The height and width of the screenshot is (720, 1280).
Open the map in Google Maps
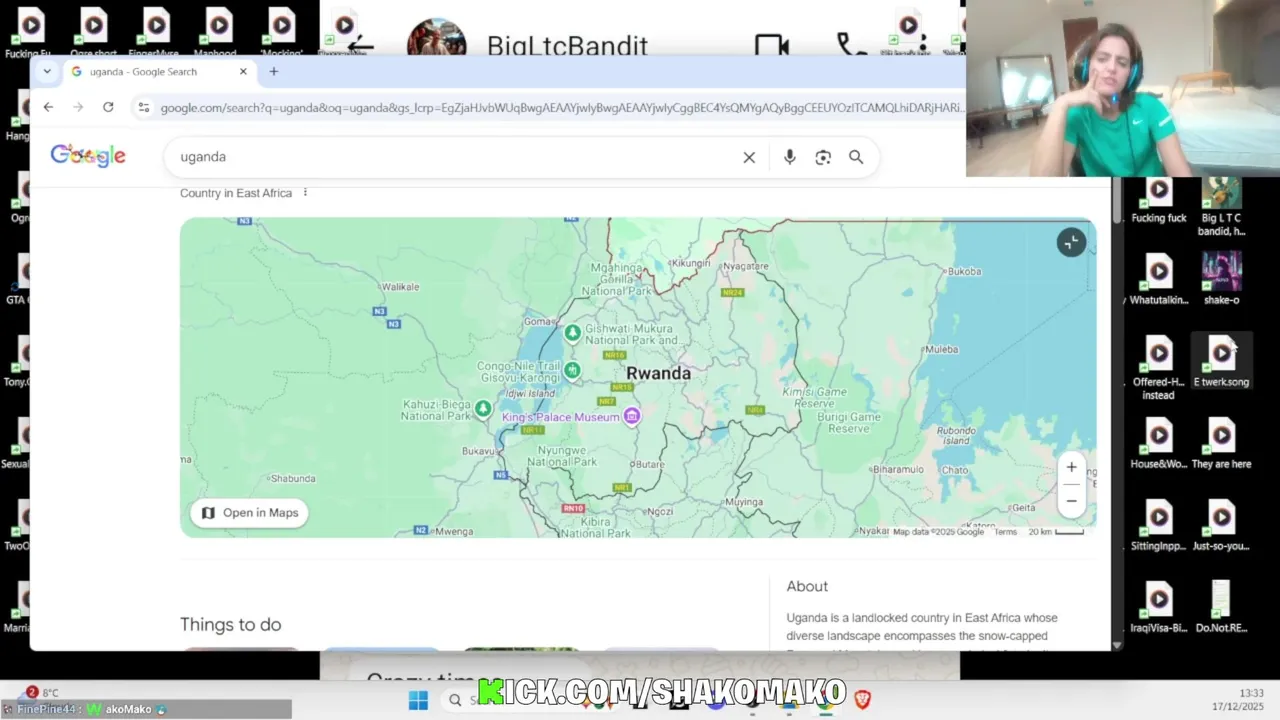pyautogui.click(x=250, y=513)
